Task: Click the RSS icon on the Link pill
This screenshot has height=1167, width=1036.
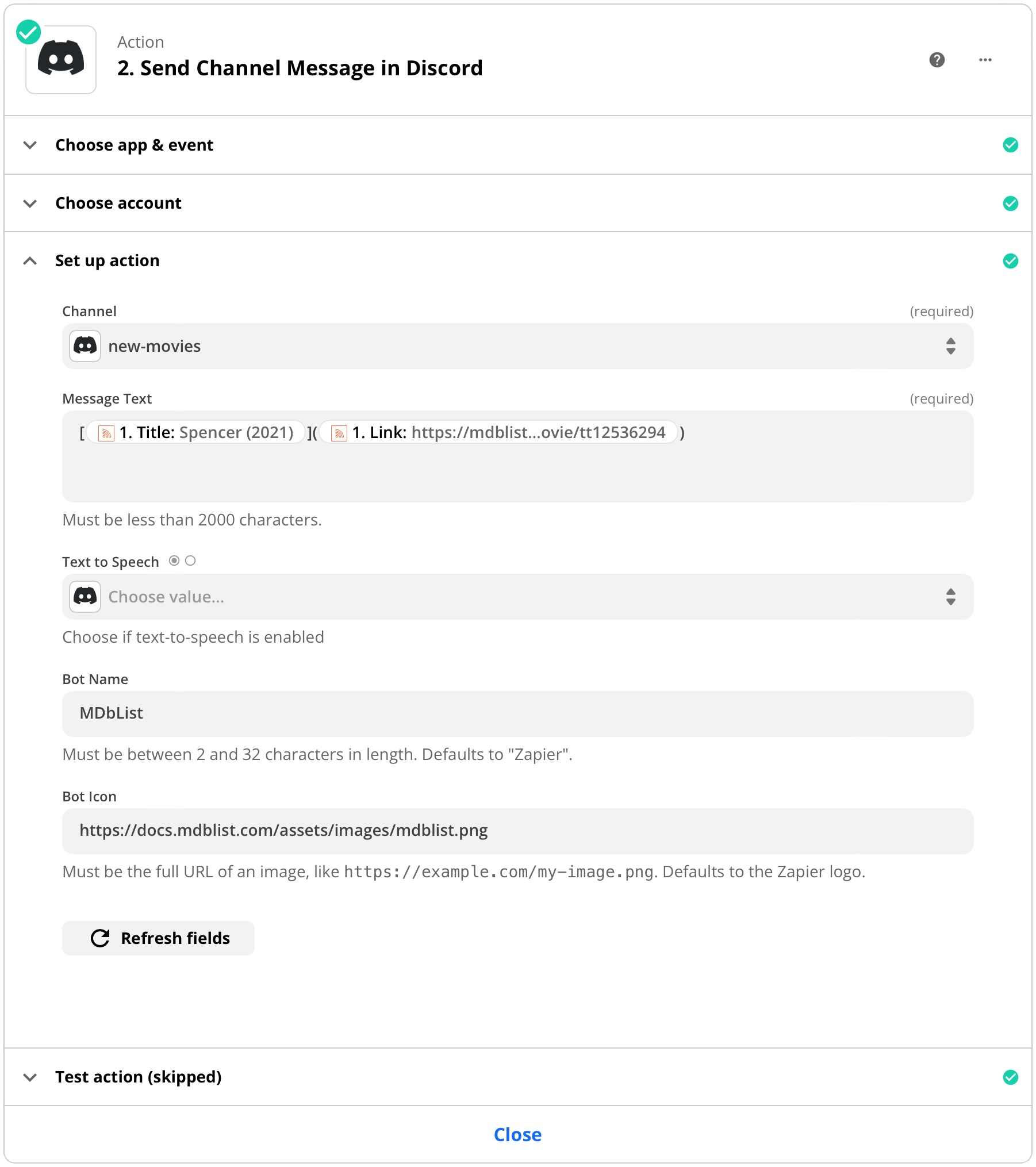Action: click(339, 433)
